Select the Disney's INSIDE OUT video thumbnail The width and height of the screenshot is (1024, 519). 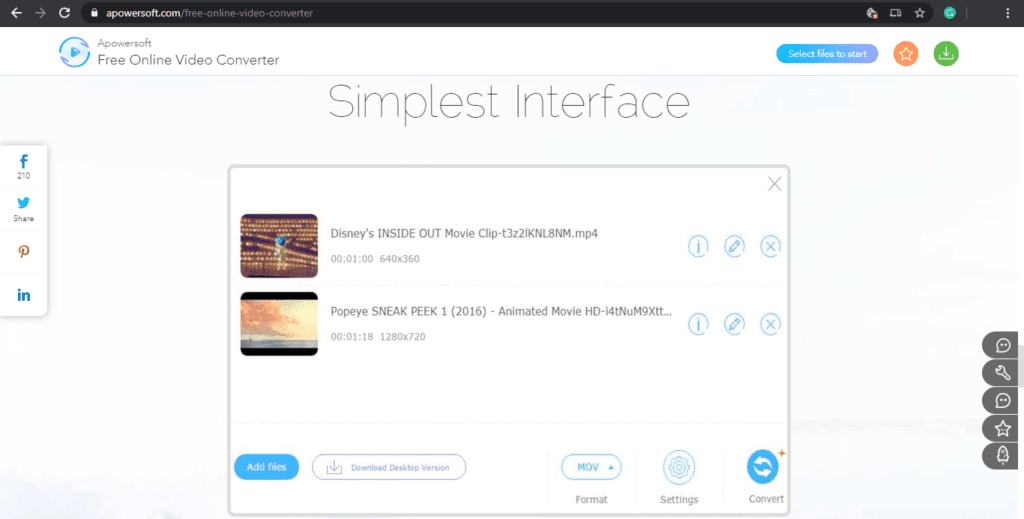click(x=279, y=245)
